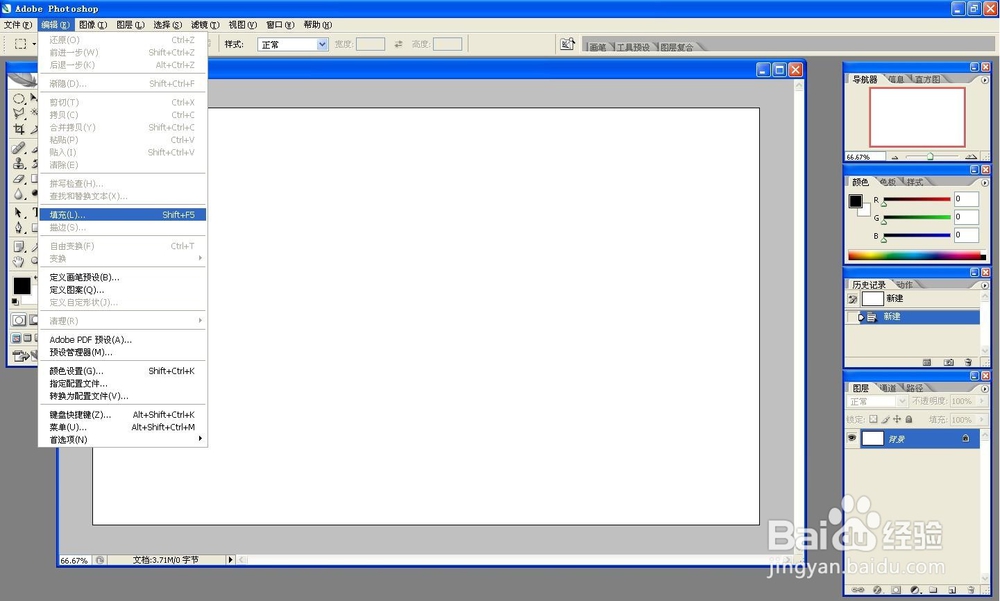Open navigator panel flyout menu arrow
1000x601 pixels.
[x=985, y=80]
